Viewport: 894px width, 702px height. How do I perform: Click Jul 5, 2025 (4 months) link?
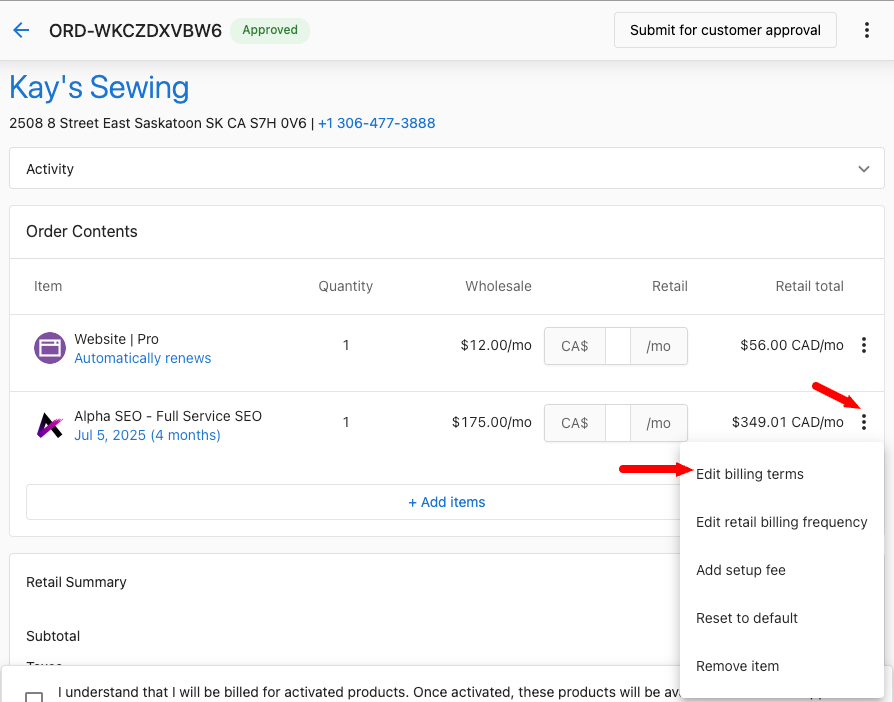(147, 435)
